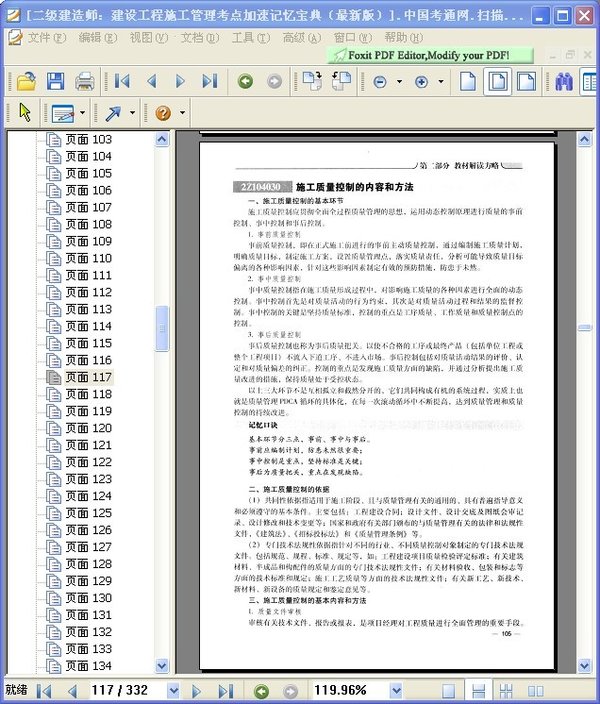Status bar last page button
The height and width of the screenshot is (704, 600).
coord(225,691)
